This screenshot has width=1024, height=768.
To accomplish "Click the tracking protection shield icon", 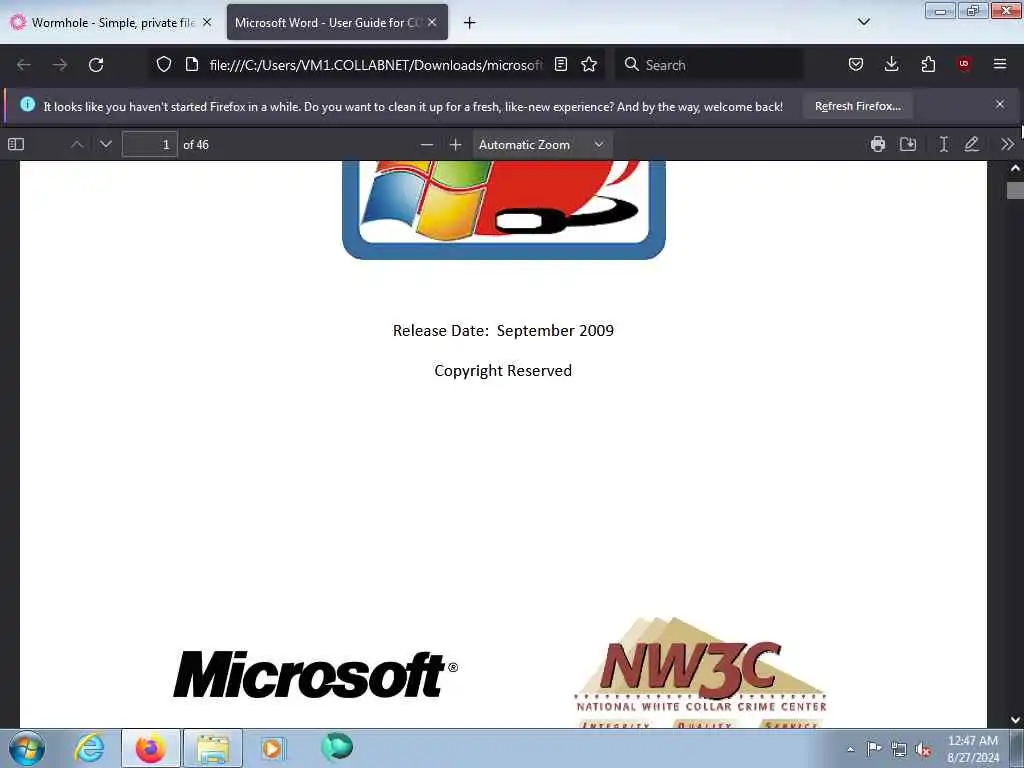I will 164,64.
